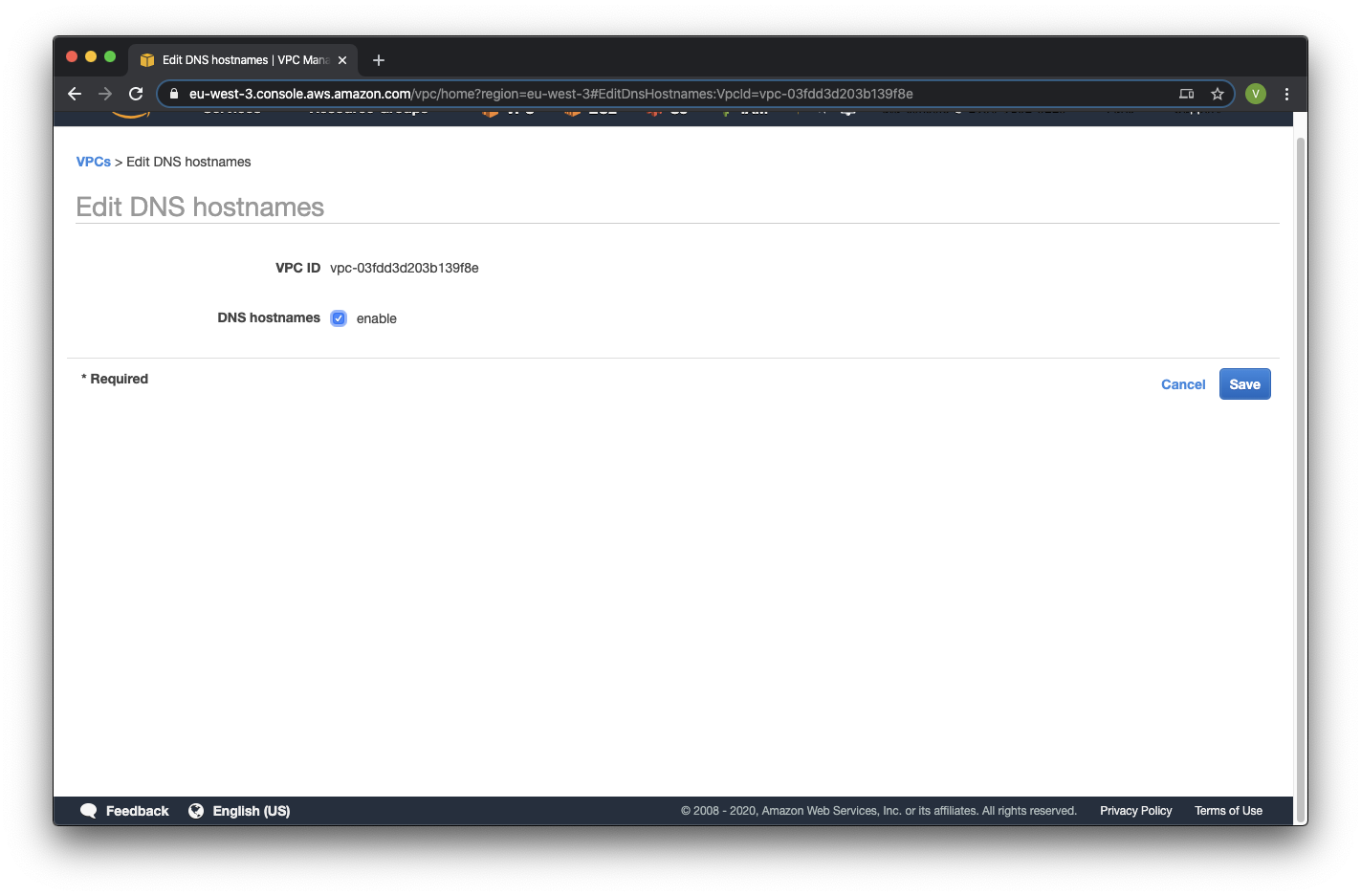View site info via lock icon

(174, 94)
